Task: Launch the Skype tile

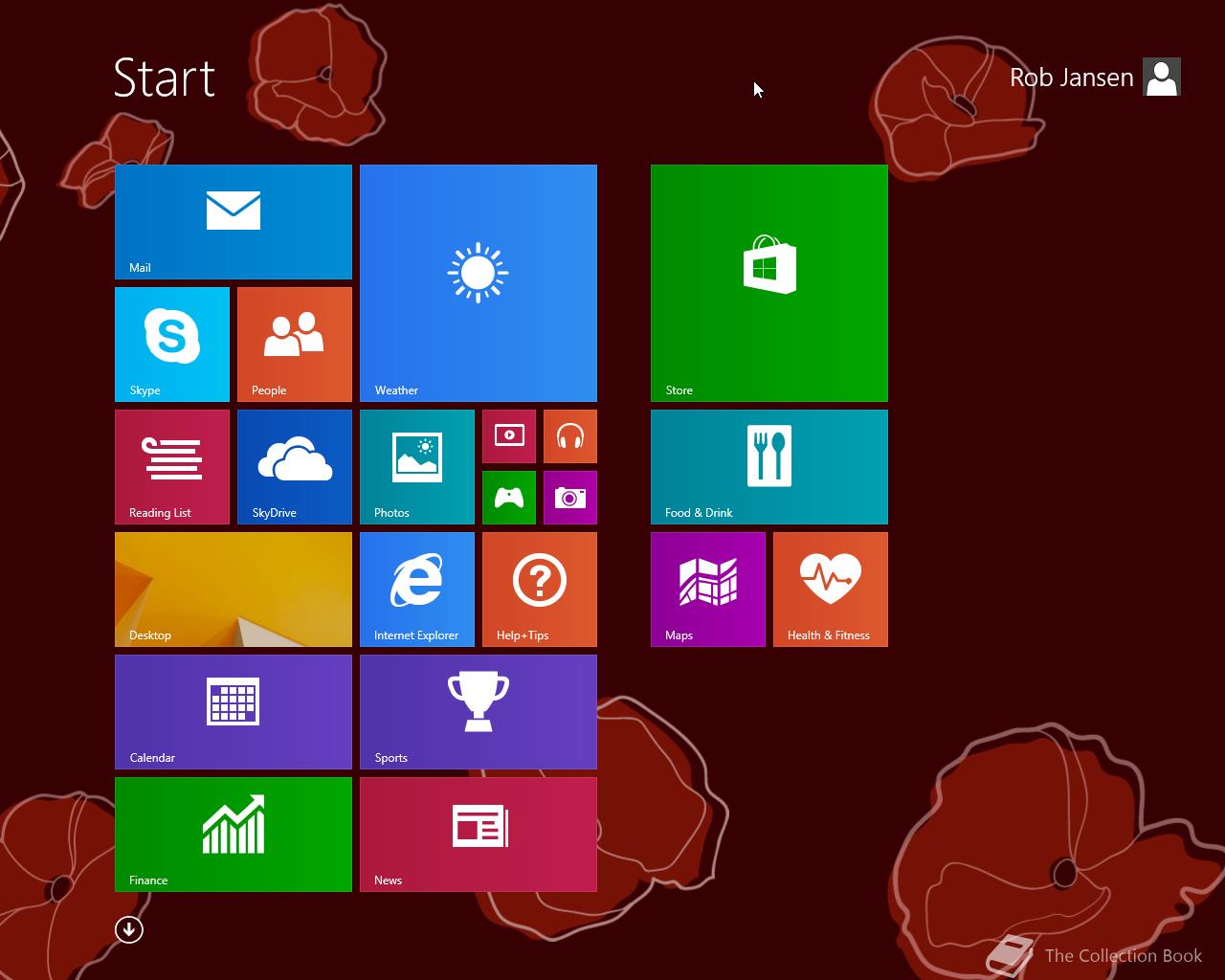Action: [x=172, y=345]
